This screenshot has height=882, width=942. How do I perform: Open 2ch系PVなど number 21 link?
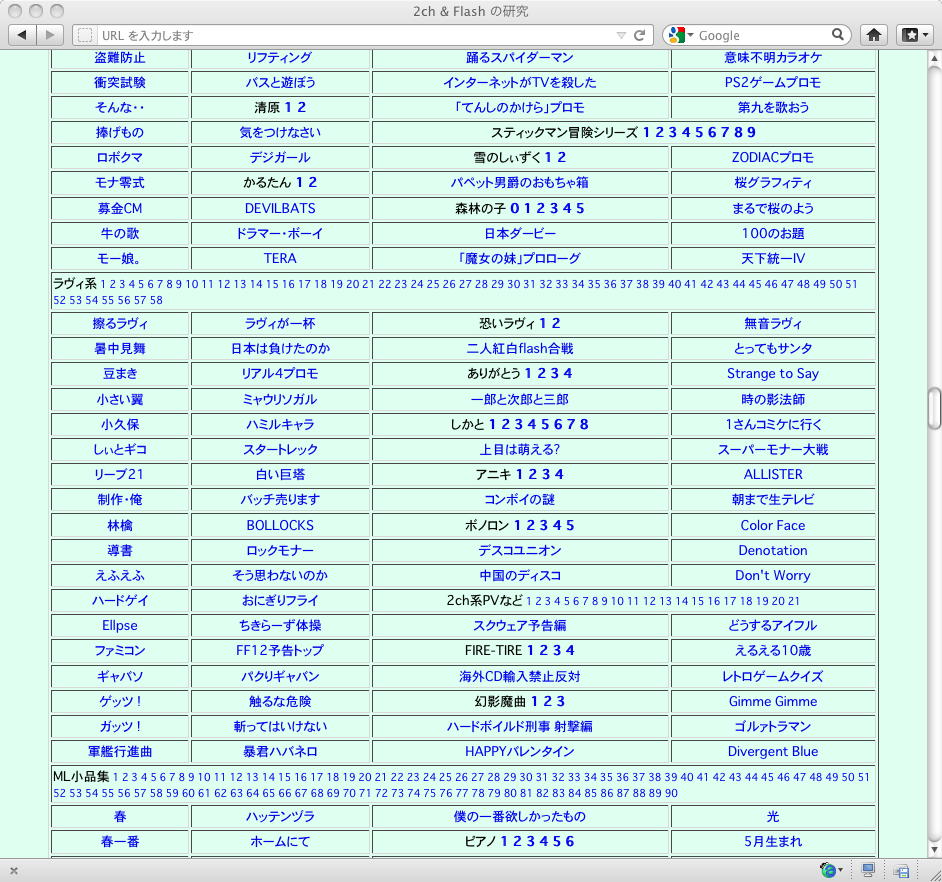794,601
